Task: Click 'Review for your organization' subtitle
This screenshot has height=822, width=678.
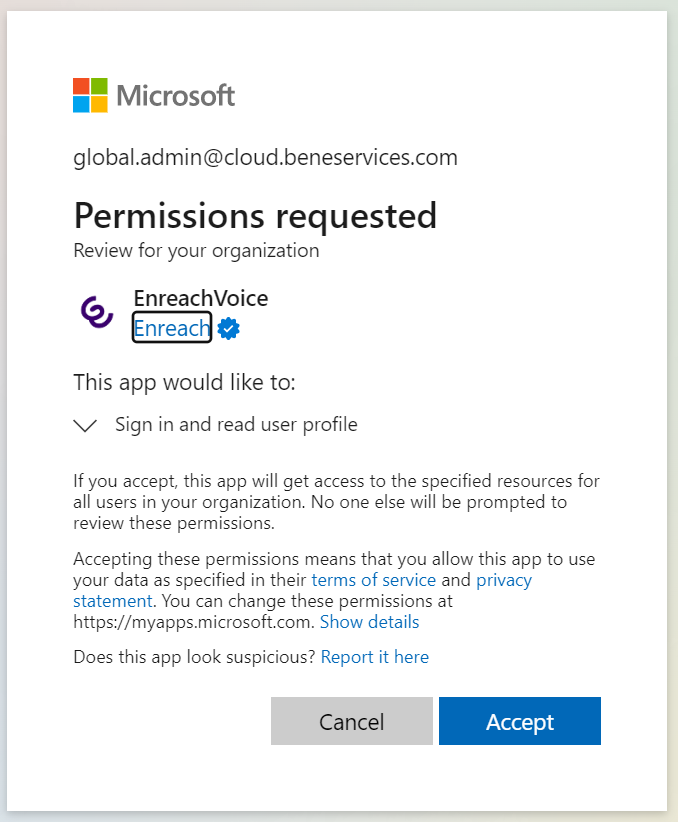Action: (x=196, y=250)
